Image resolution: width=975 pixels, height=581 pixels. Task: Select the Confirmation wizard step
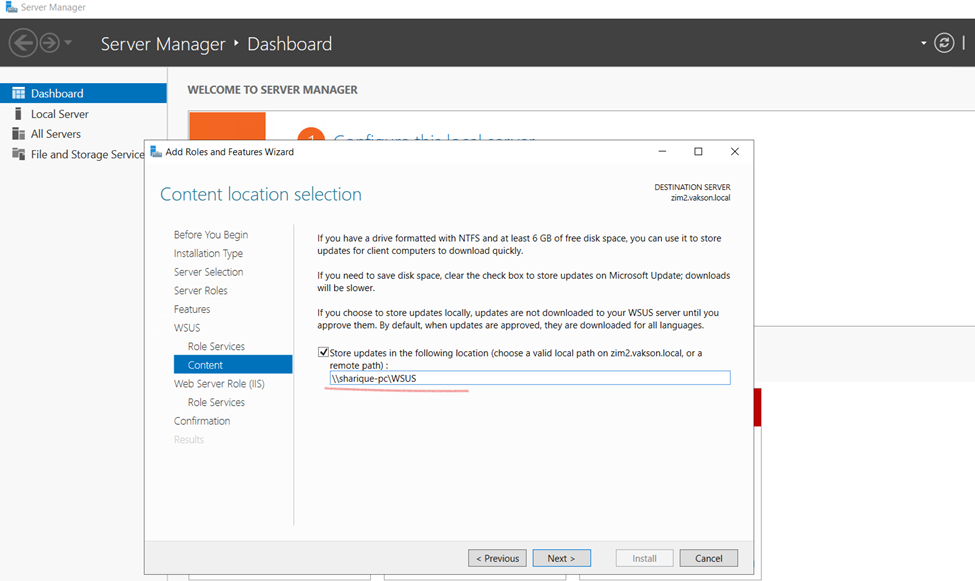[201, 421]
